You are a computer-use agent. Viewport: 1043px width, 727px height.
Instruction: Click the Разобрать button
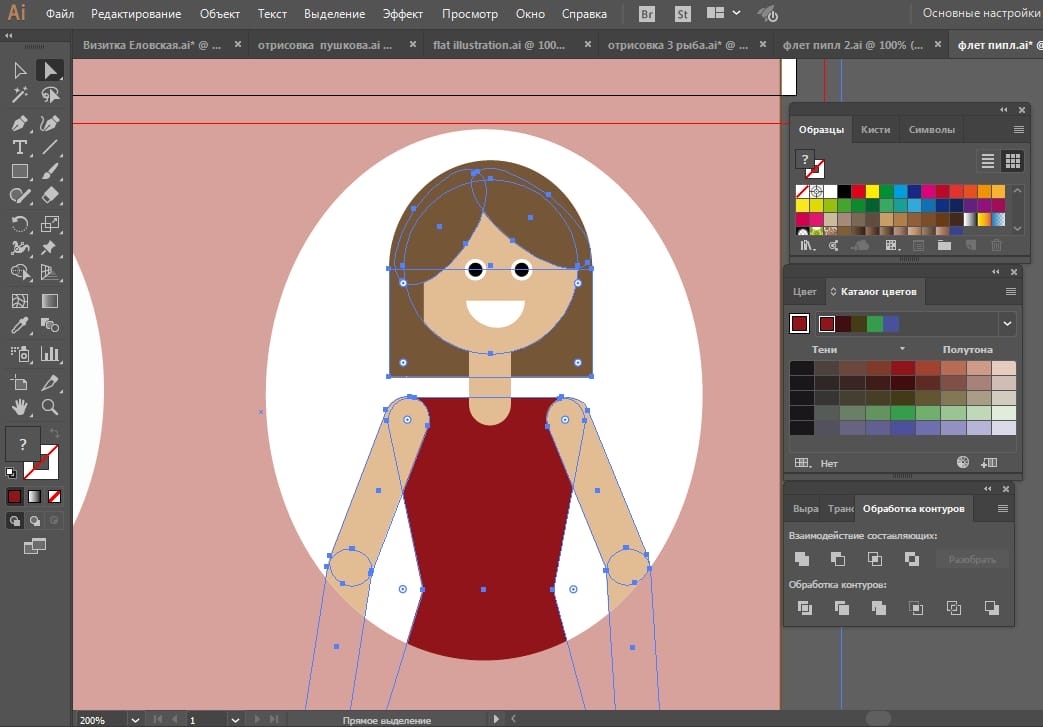coord(972,559)
